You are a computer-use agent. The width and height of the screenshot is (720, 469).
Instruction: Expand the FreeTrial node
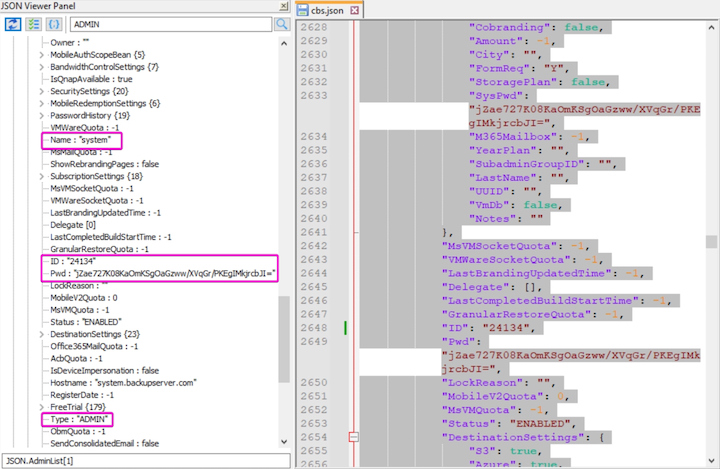click(x=42, y=407)
